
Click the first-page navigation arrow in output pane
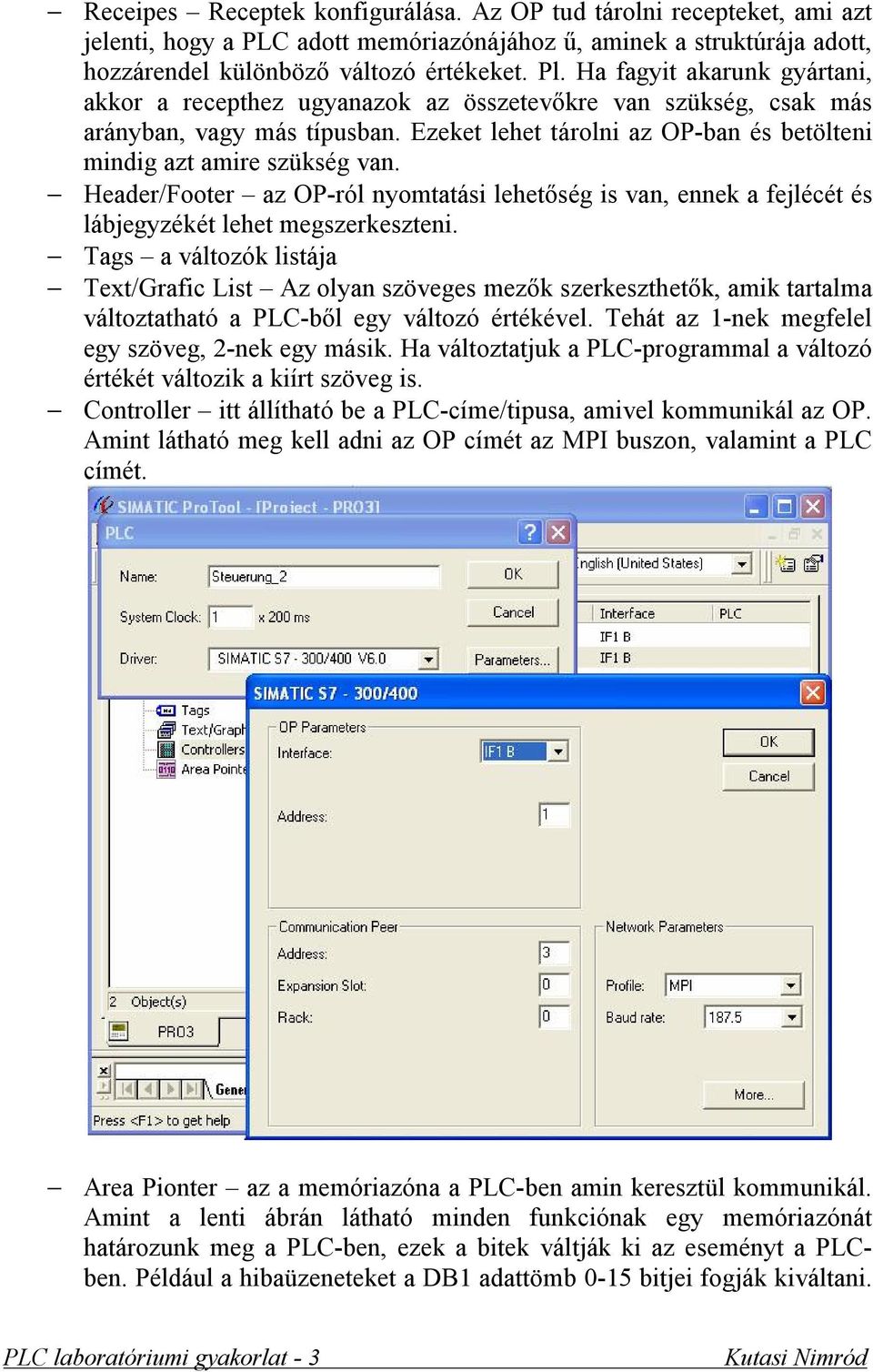click(126, 1089)
